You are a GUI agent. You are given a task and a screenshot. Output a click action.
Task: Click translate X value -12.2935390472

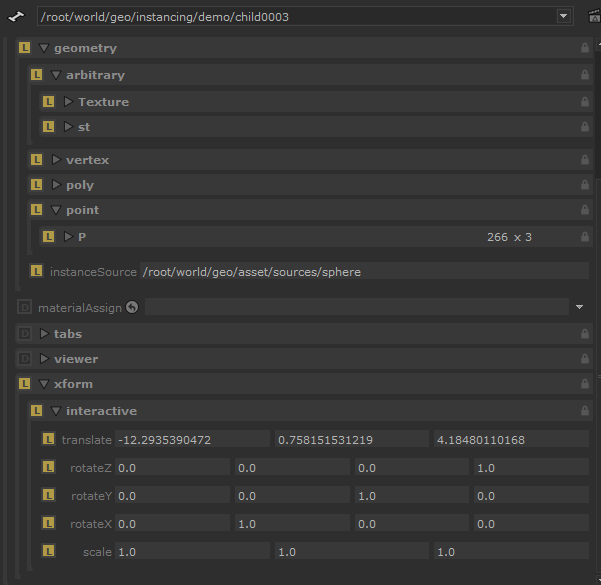click(192, 439)
